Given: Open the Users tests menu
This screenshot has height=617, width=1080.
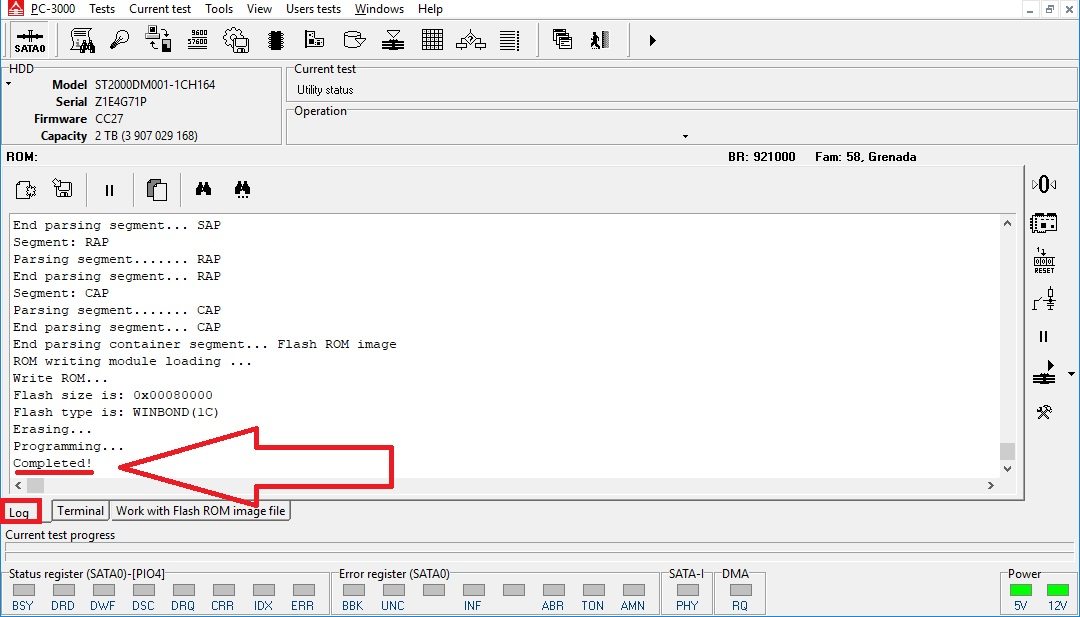Looking at the screenshot, I should 313,9.
